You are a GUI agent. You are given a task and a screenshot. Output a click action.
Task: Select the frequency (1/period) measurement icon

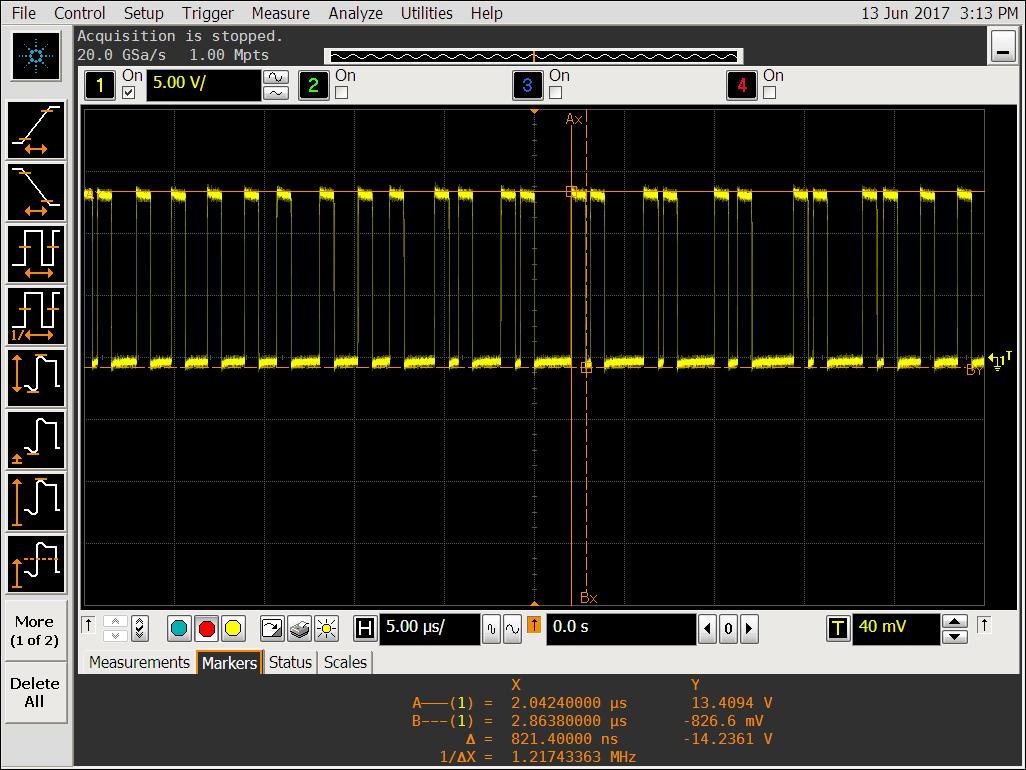pos(36,316)
